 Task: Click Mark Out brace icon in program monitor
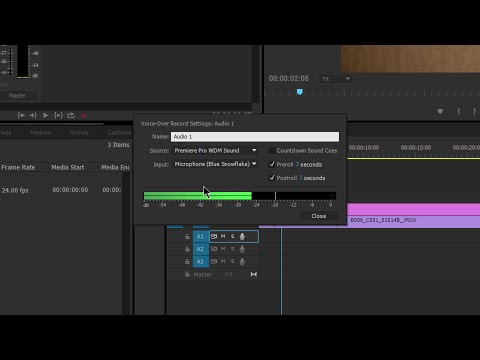coord(475,111)
